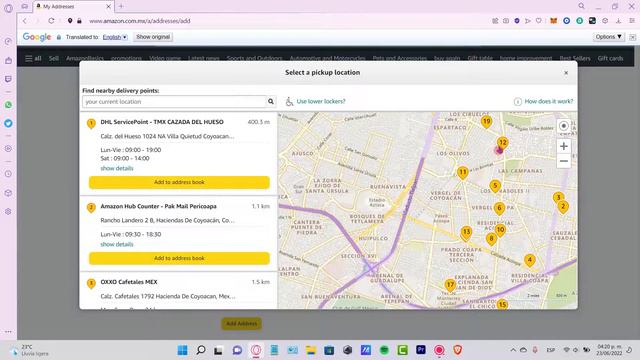Select the OXXO Cafetales MEX listing
The image size is (640, 360).
178,291
